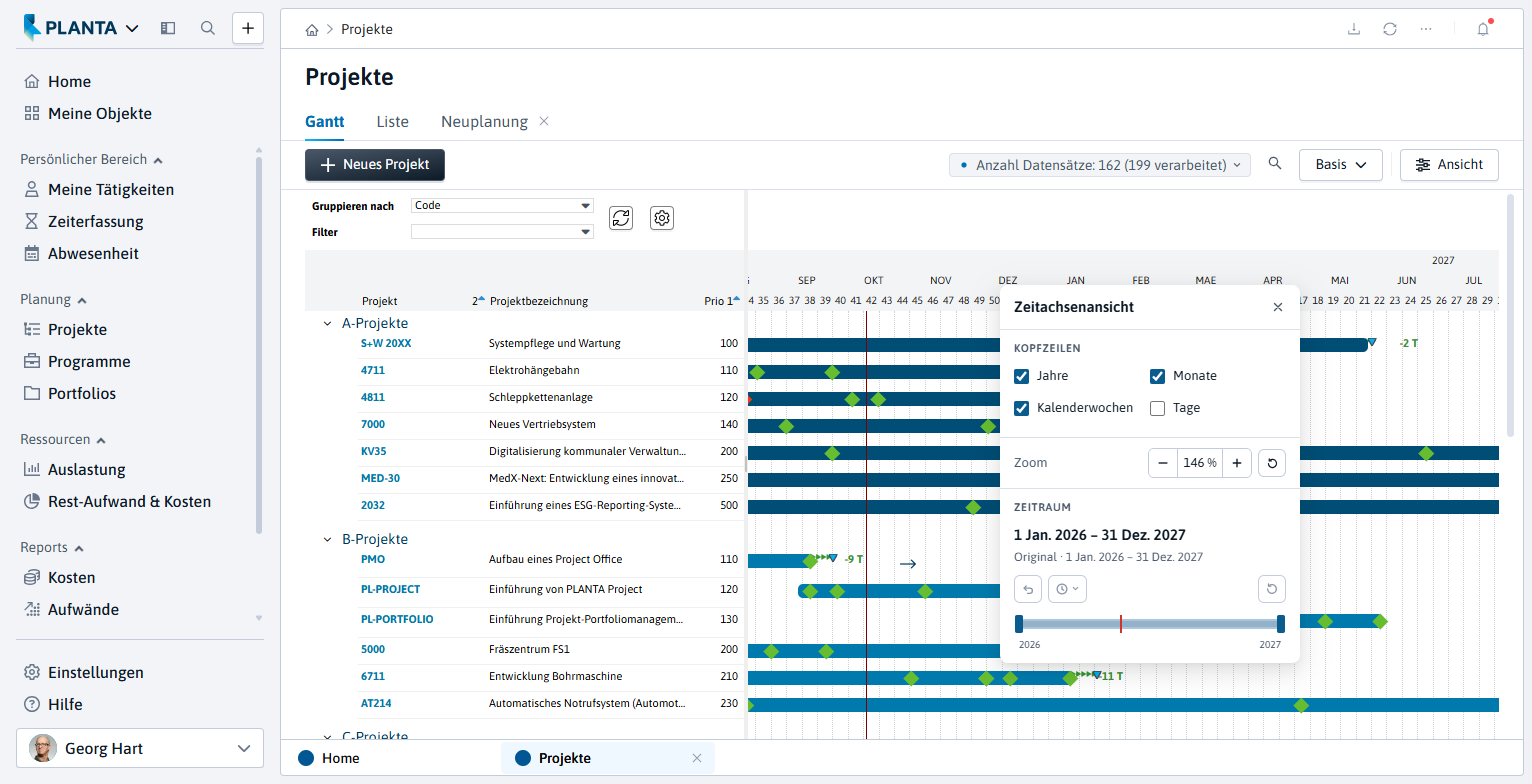Increase the timeline zoom with the plus button
Image resolution: width=1532 pixels, height=784 pixels.
point(1237,463)
